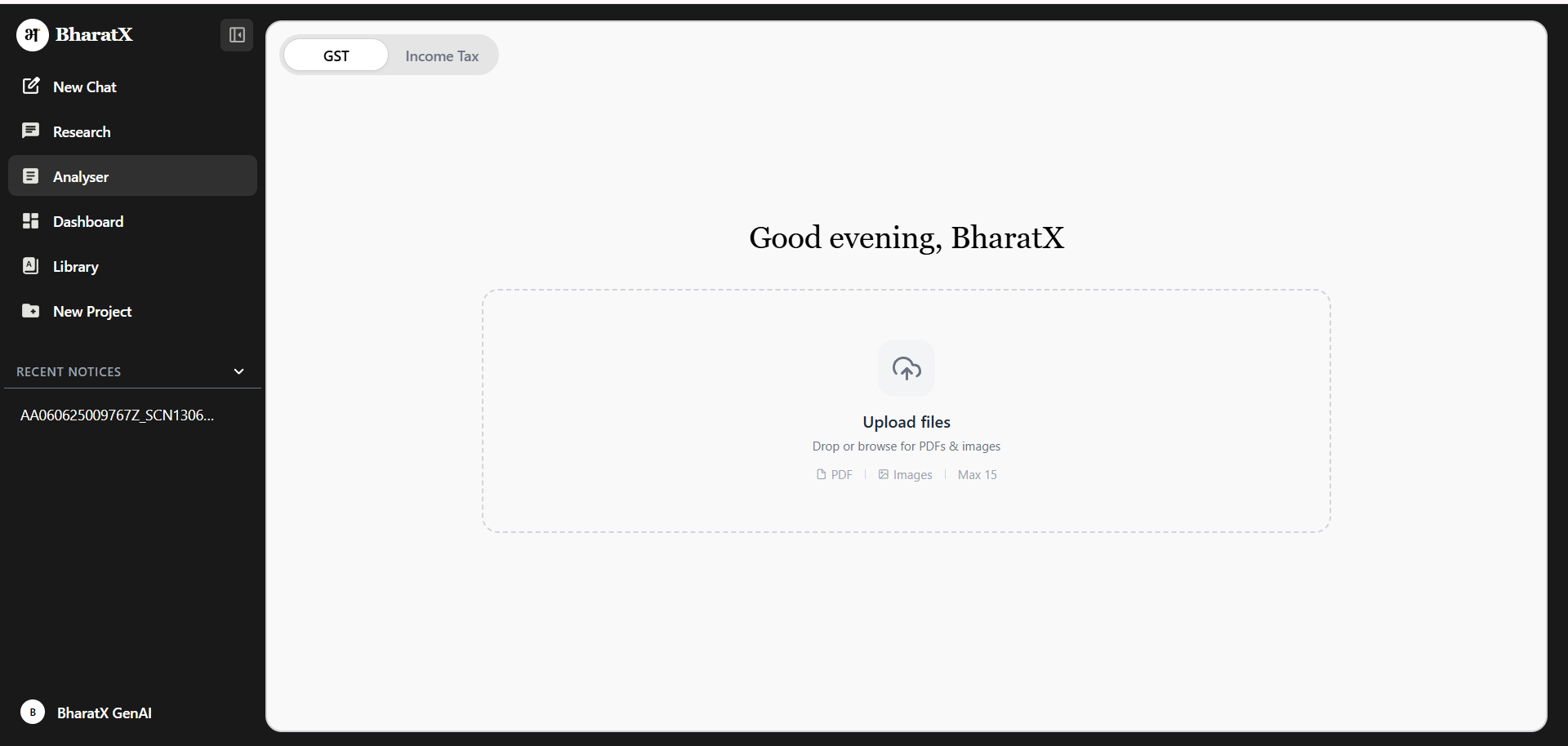Click the BharatX brand name

coord(94,34)
